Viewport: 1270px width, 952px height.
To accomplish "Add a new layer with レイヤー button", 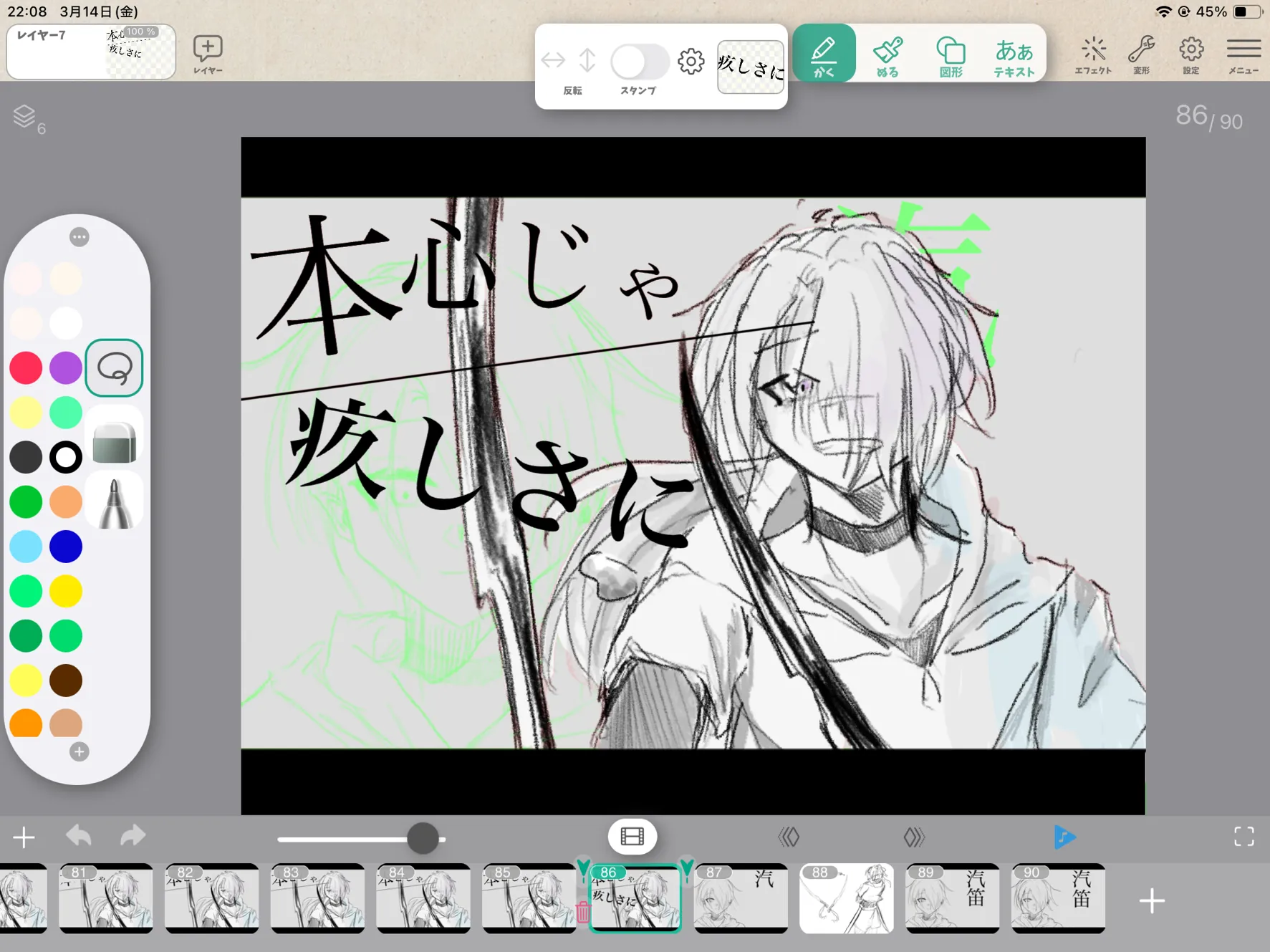I will point(208,54).
